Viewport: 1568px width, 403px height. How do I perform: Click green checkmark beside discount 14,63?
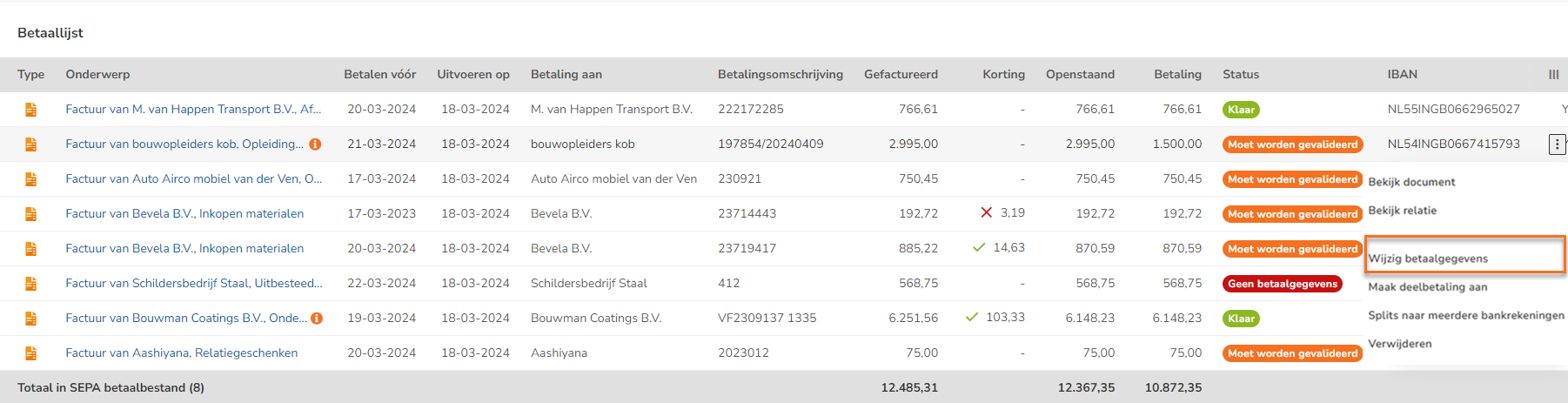pos(979,248)
